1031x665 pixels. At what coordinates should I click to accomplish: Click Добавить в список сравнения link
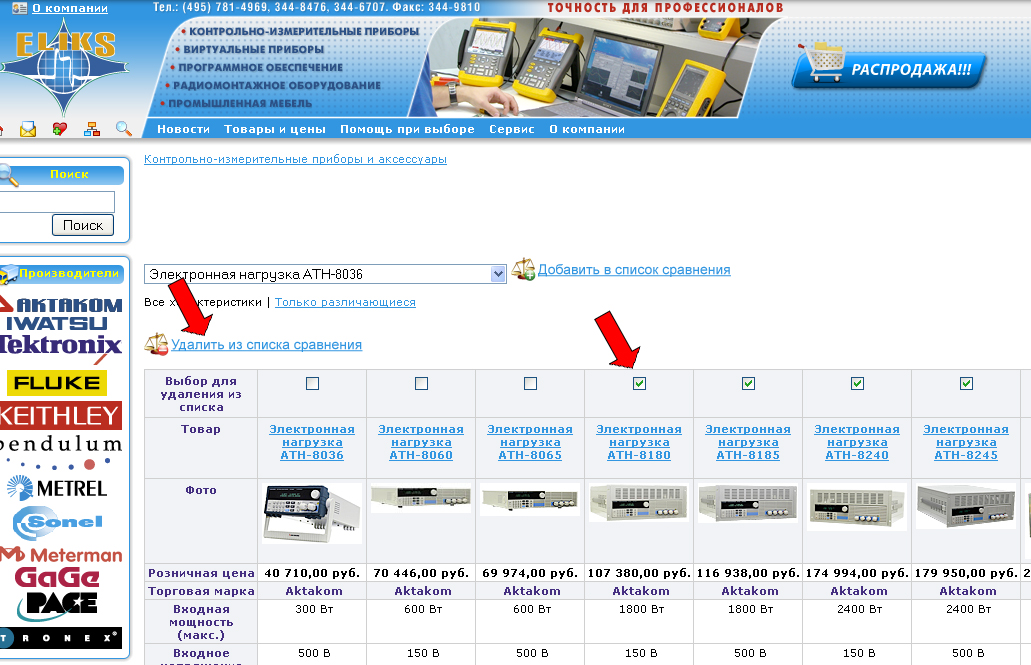point(634,270)
